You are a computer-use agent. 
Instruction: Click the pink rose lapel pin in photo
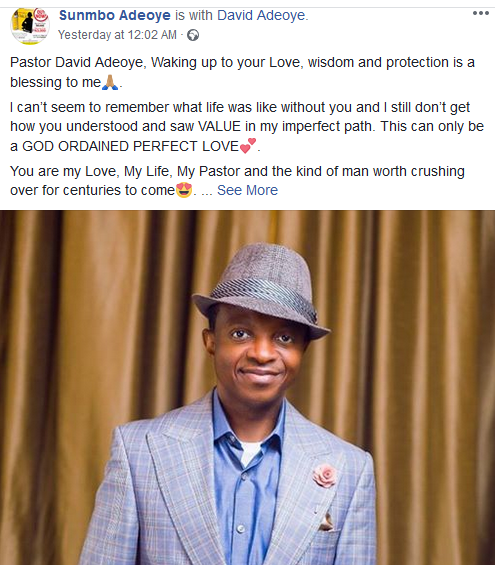click(x=325, y=476)
